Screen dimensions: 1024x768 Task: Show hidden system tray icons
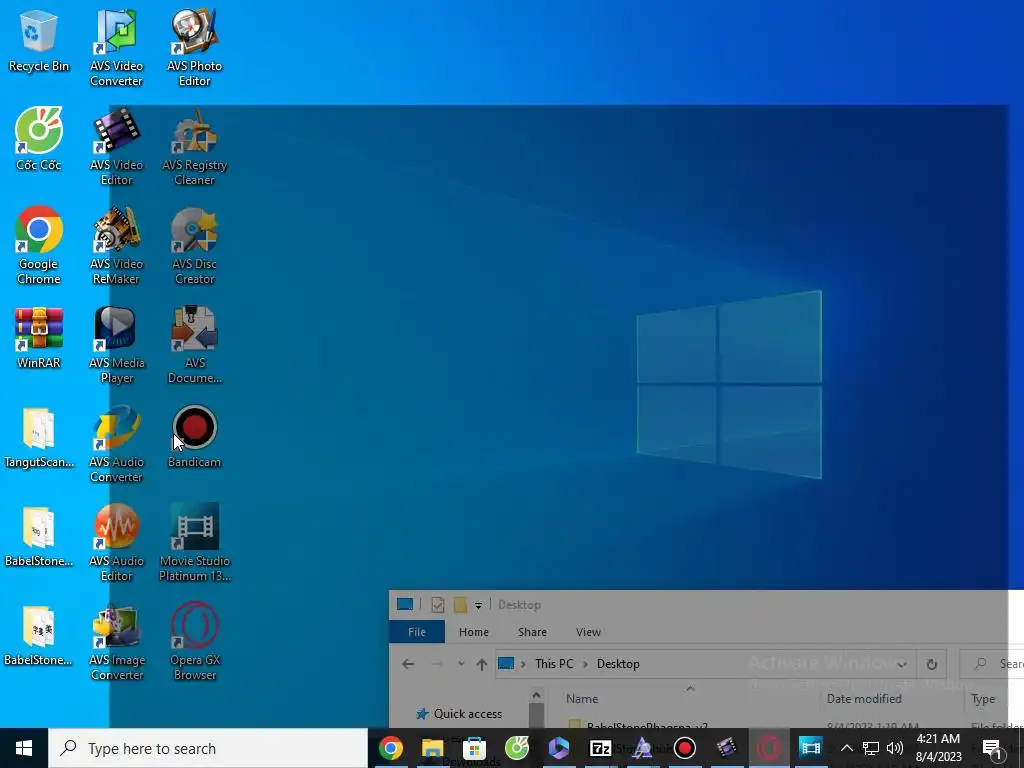[846, 748]
